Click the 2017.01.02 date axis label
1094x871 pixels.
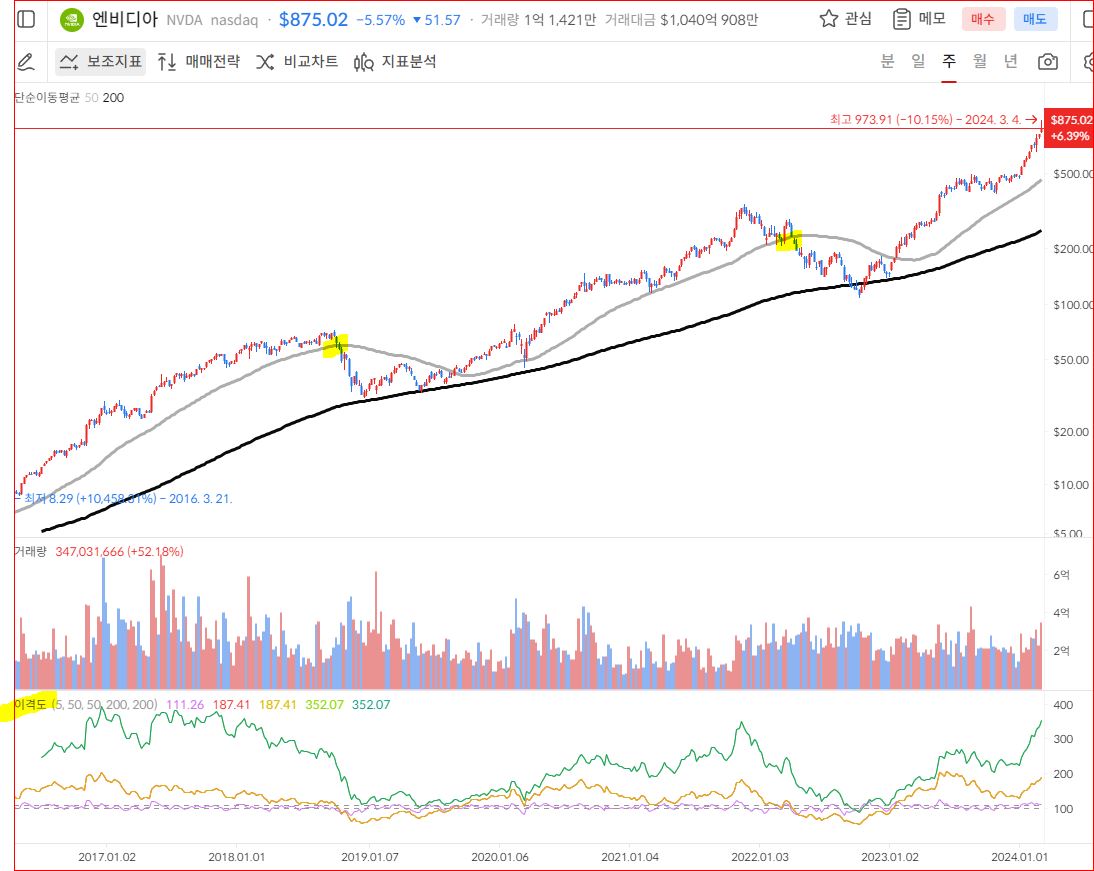pyautogui.click(x=107, y=856)
